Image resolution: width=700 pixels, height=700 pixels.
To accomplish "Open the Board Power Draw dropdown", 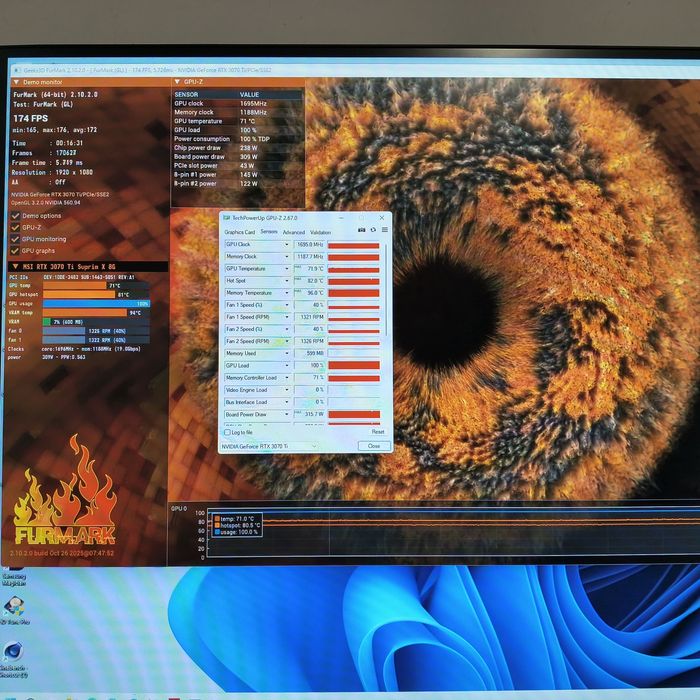I will 287,415.
